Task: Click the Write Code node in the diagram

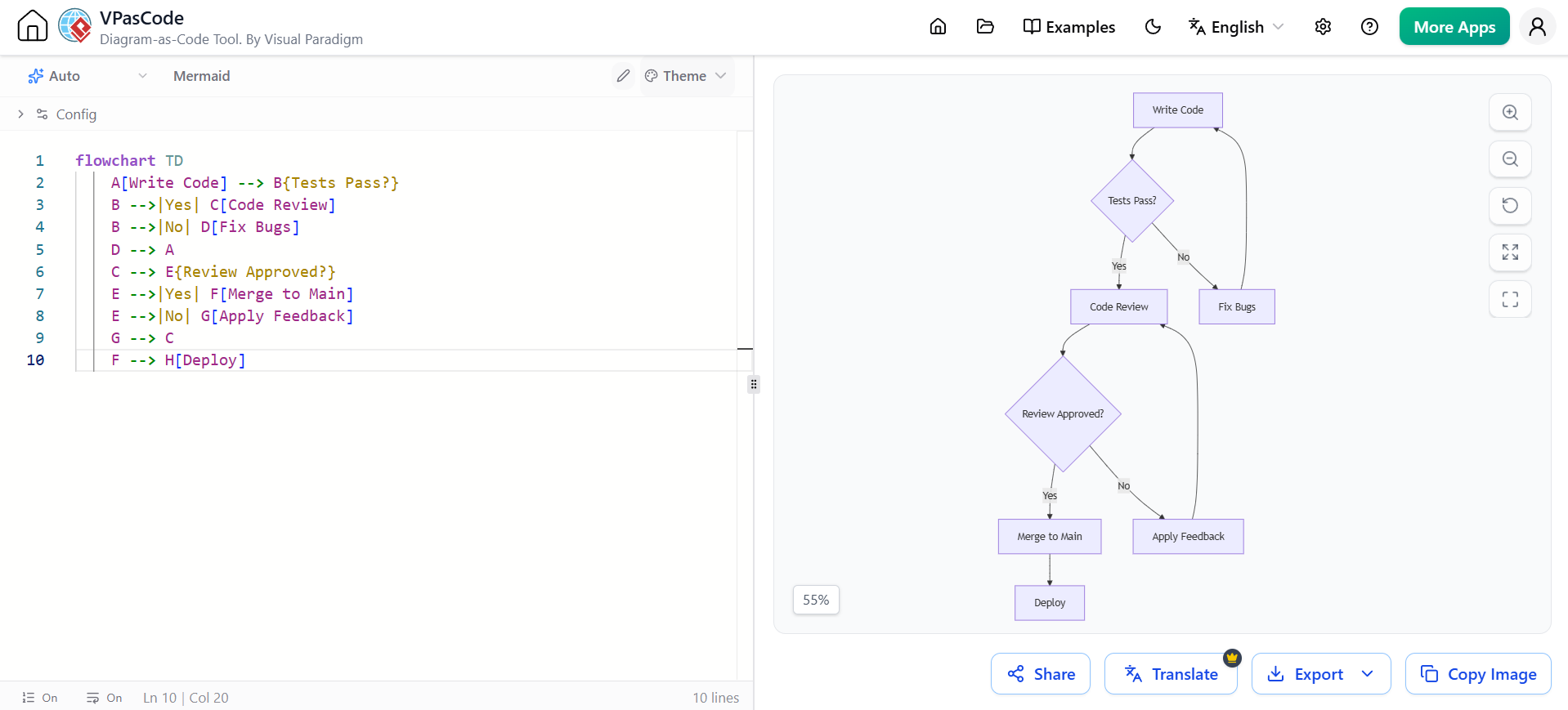Action: coord(1177,110)
